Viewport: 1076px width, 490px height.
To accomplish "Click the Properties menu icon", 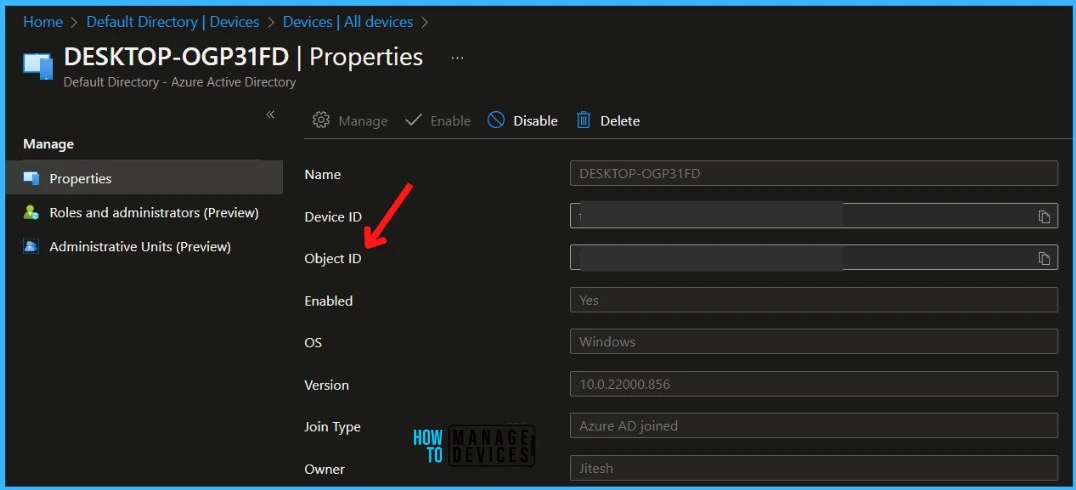I will click(x=31, y=178).
